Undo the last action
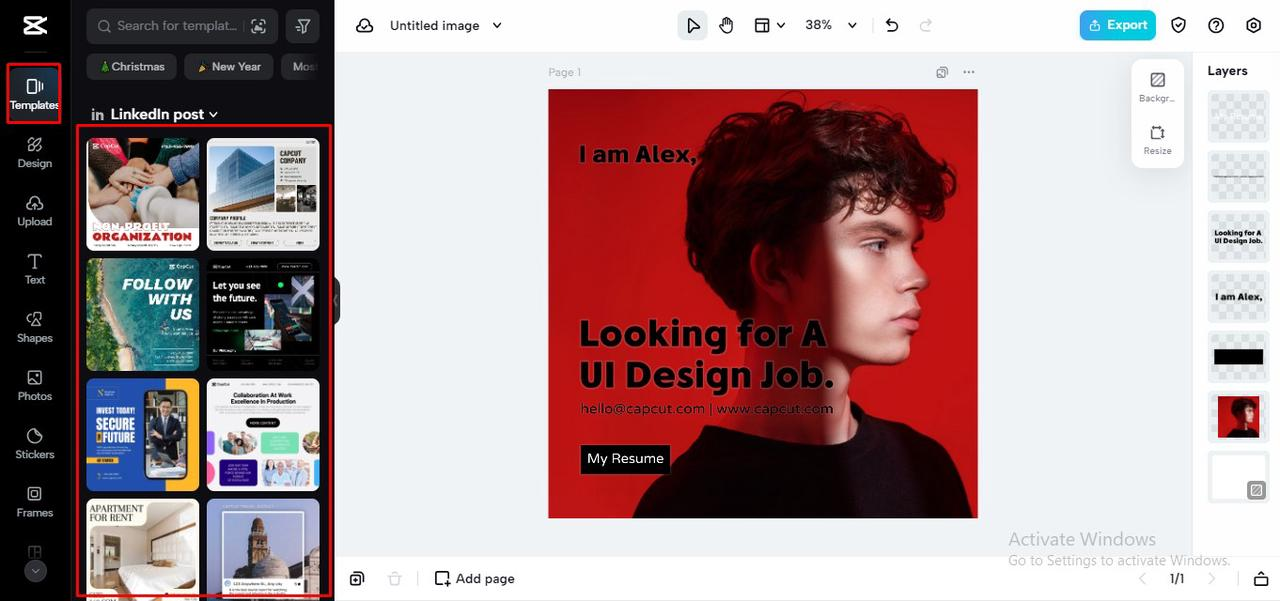 point(892,25)
